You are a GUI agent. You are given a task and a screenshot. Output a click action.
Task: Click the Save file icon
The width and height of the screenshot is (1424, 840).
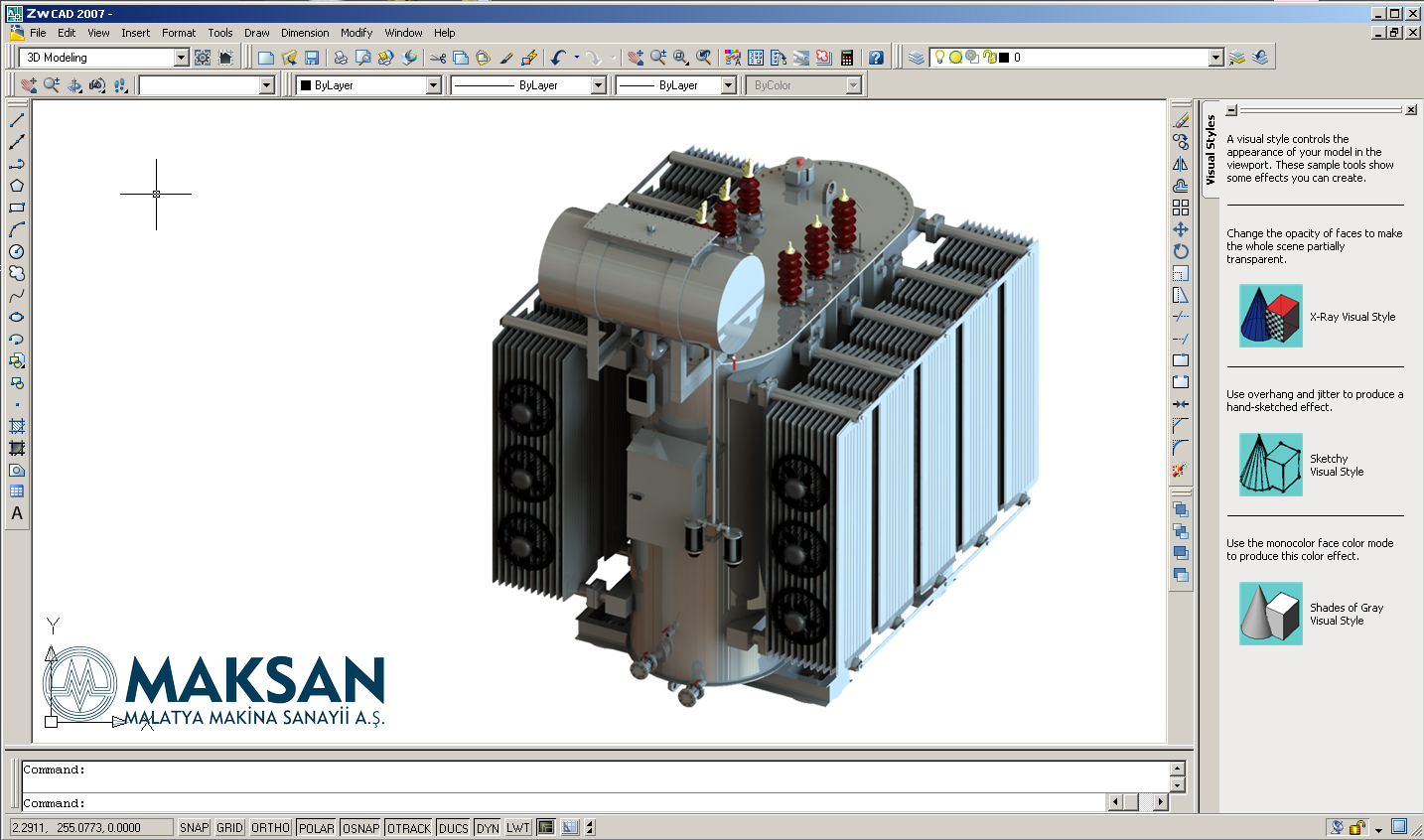pos(312,58)
